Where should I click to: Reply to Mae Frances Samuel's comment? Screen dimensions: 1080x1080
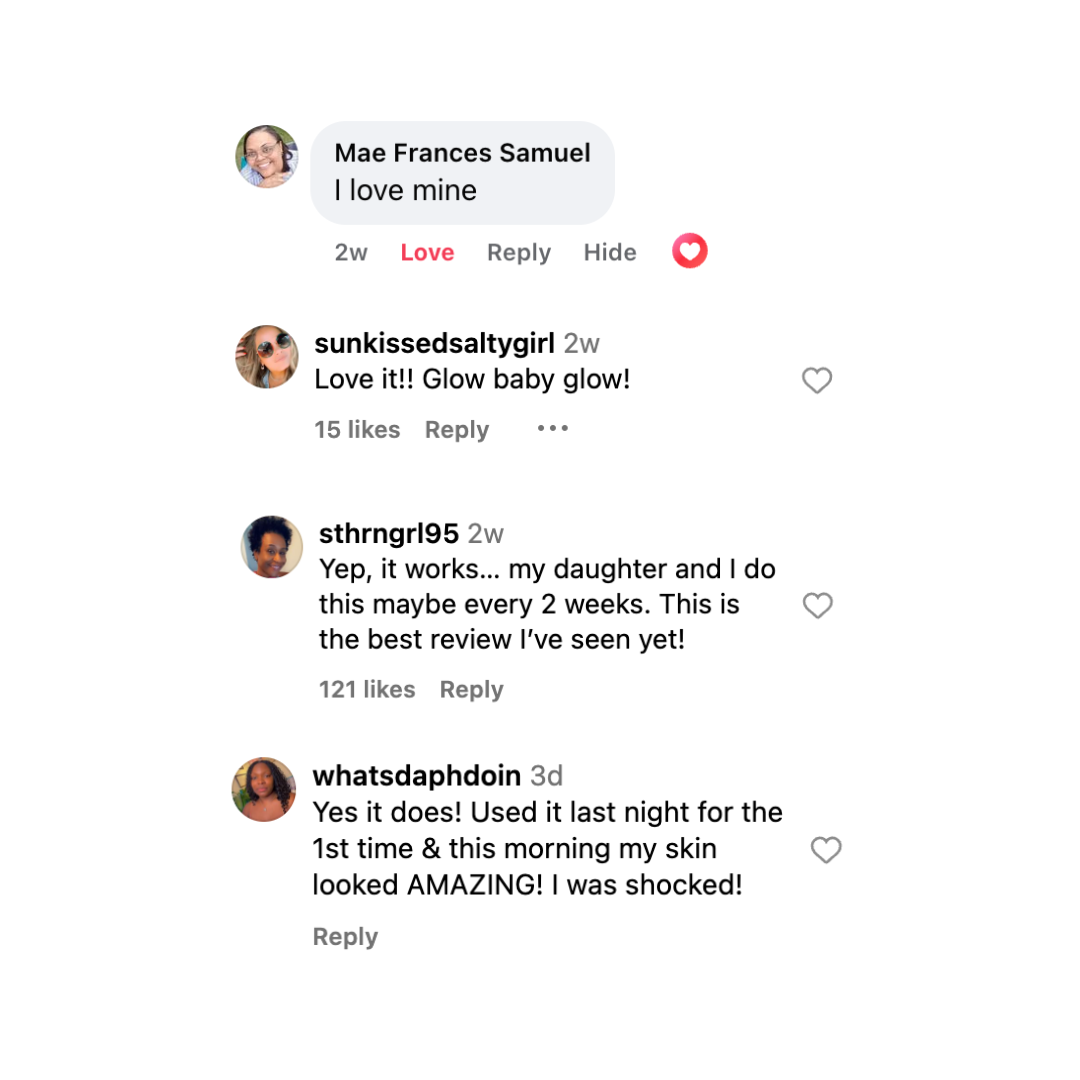(x=518, y=253)
